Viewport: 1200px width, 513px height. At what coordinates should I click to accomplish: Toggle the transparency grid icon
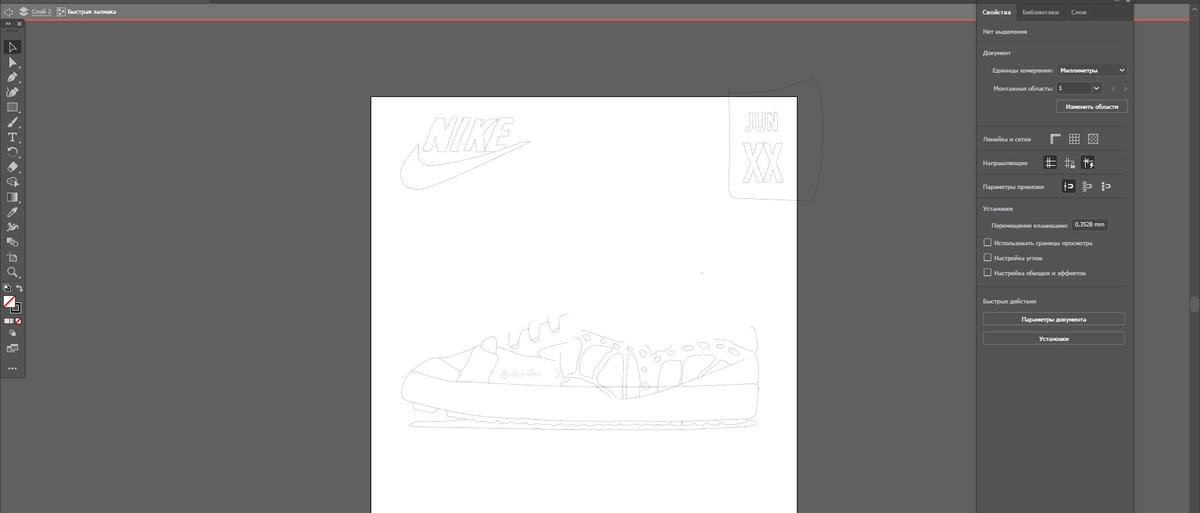point(1093,139)
